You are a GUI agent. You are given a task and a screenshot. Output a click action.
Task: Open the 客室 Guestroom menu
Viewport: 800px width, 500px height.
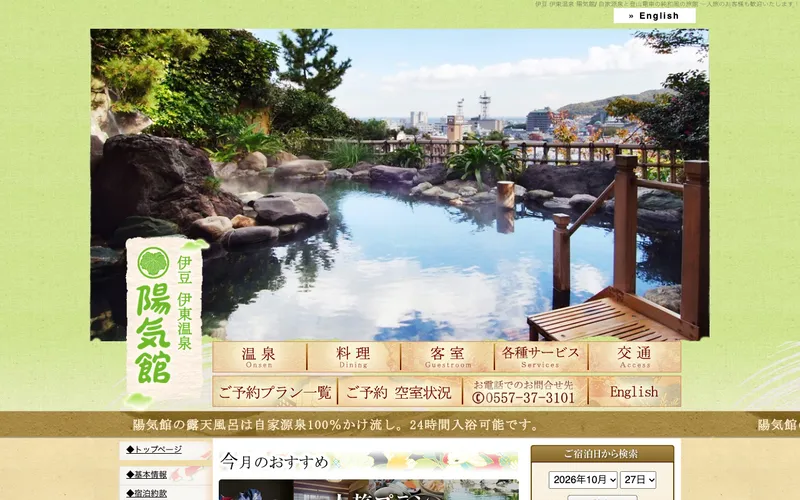[x=447, y=357]
